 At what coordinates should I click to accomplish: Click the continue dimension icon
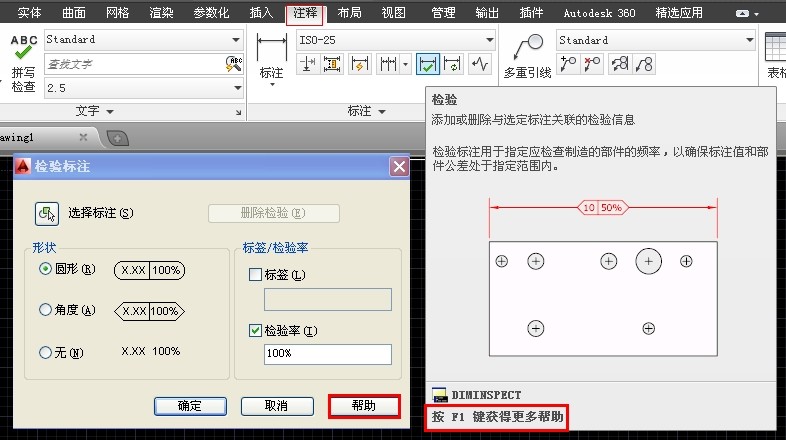[388, 64]
